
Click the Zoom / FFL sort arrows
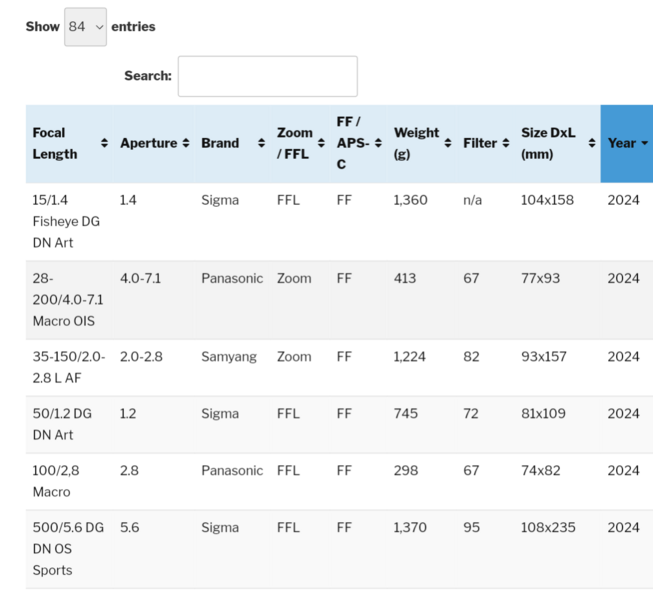tap(321, 144)
